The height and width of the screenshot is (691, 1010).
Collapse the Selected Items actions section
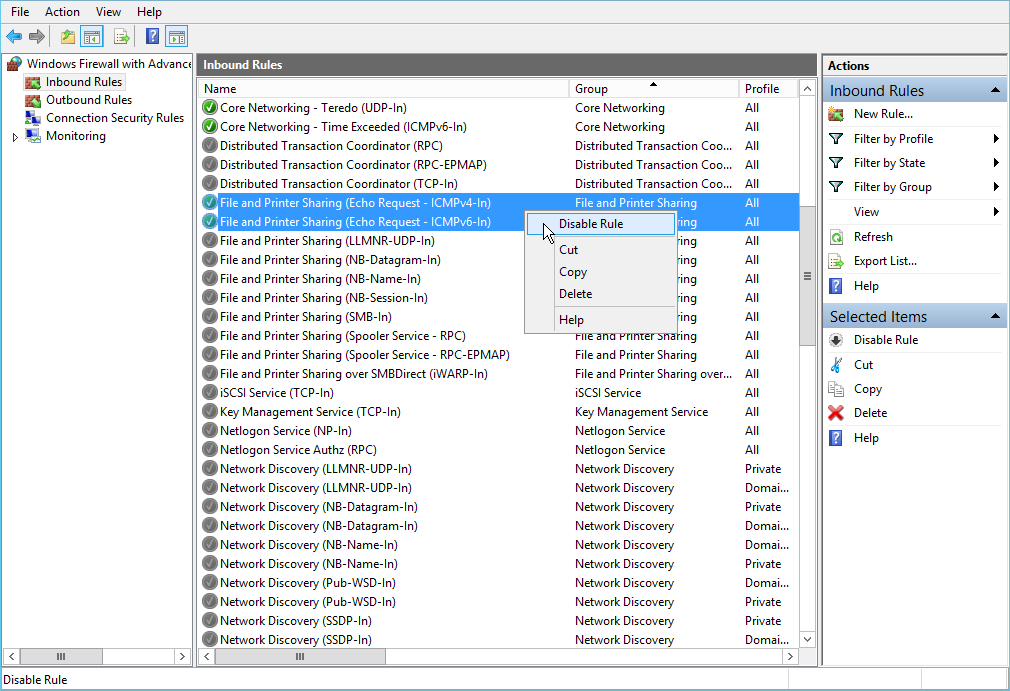click(x=995, y=316)
